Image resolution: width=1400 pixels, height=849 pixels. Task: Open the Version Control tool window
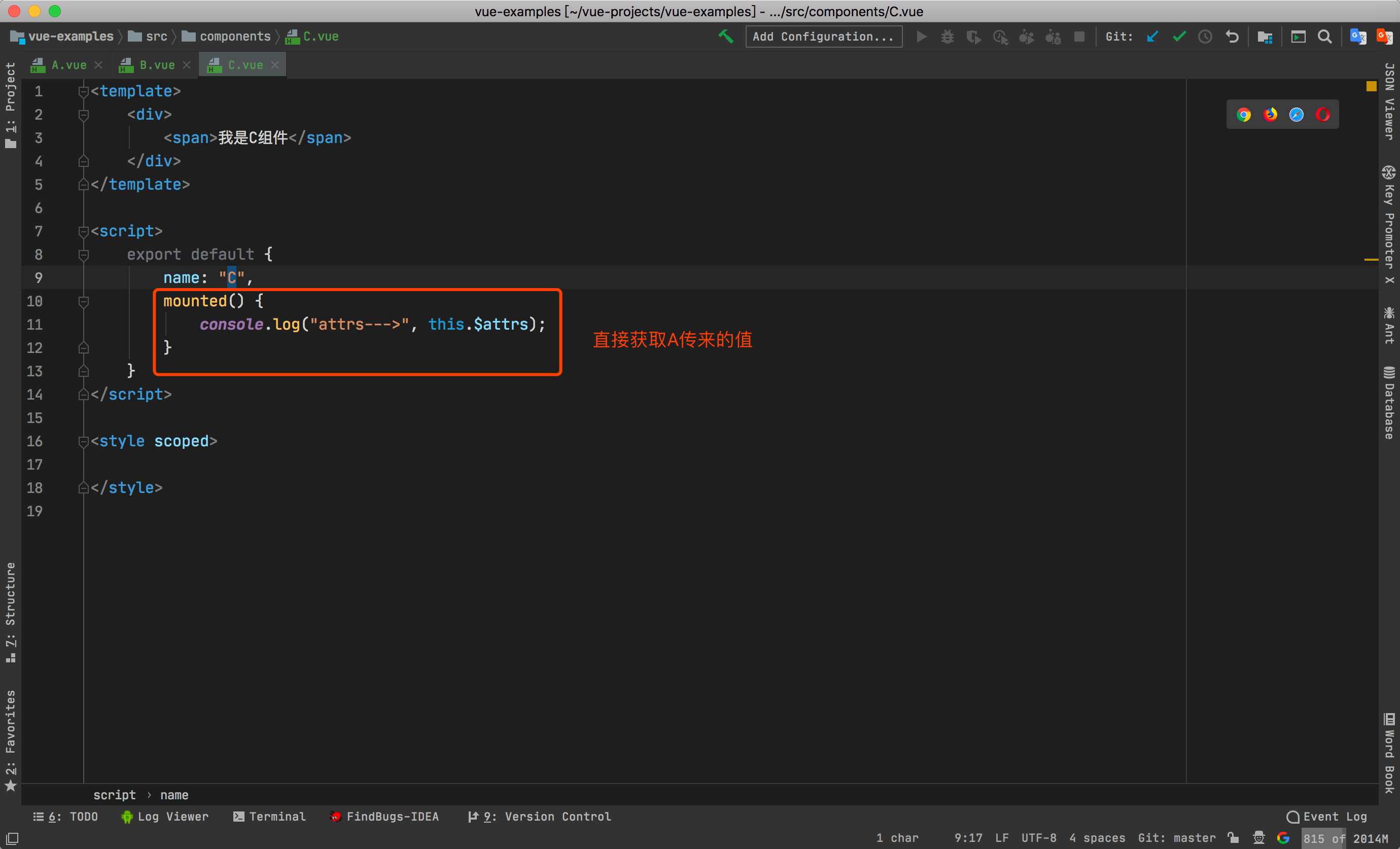click(539, 817)
